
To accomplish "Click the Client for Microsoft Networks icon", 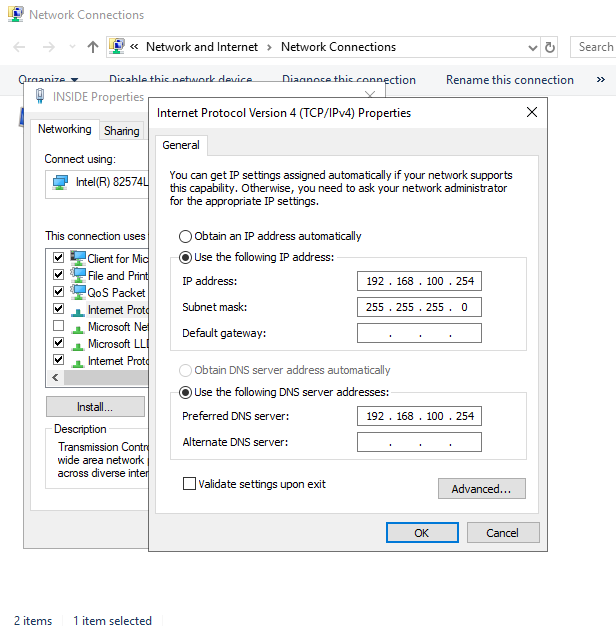I will pos(78,258).
